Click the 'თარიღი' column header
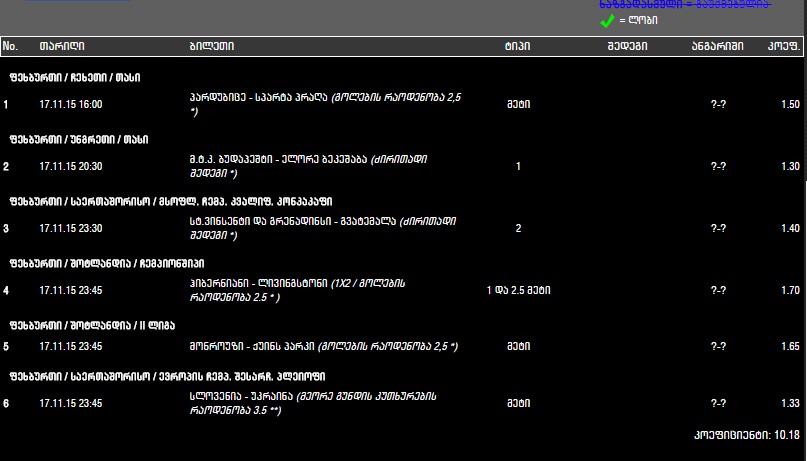 pyautogui.click(x=62, y=46)
